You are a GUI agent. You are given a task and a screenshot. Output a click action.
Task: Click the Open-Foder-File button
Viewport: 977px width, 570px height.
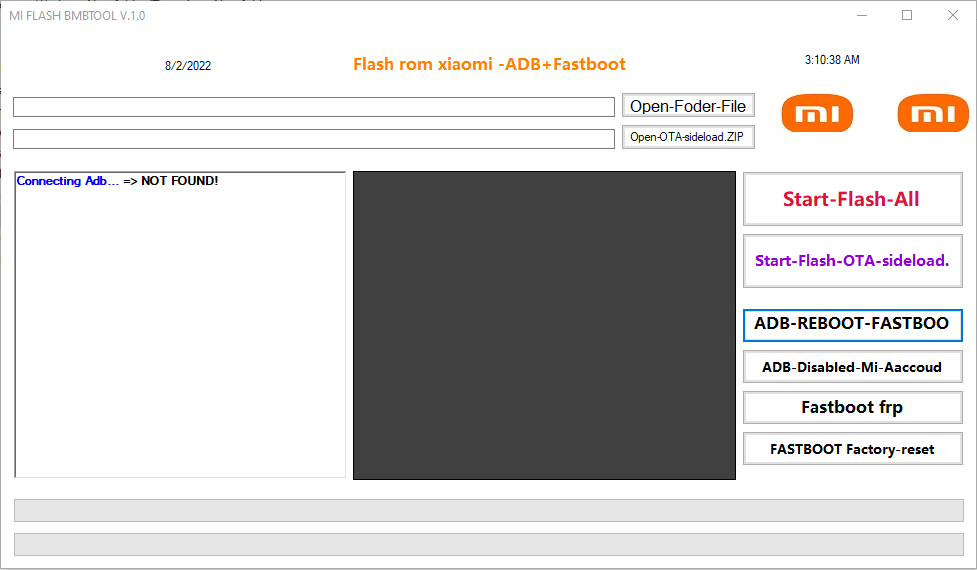pos(688,106)
